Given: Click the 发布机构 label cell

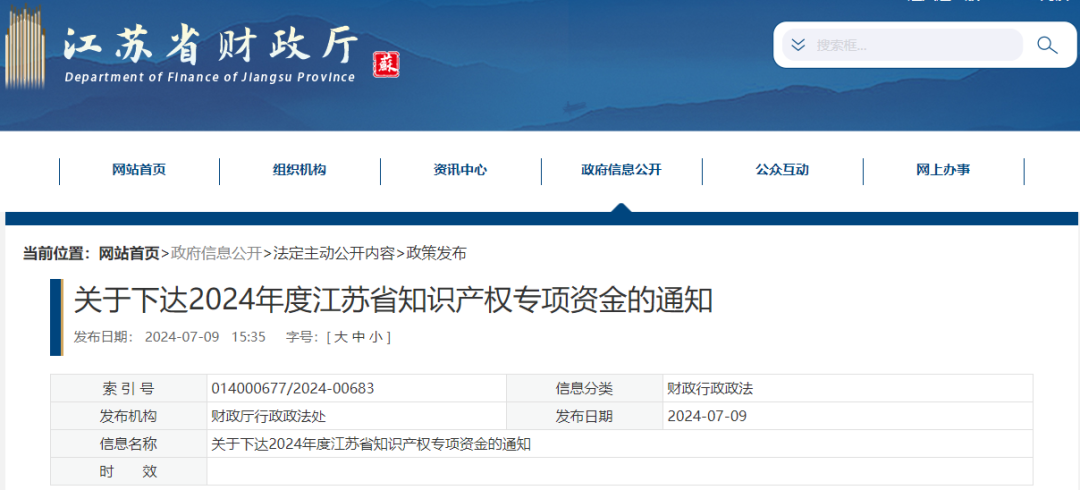Looking at the screenshot, I should tap(129, 416).
